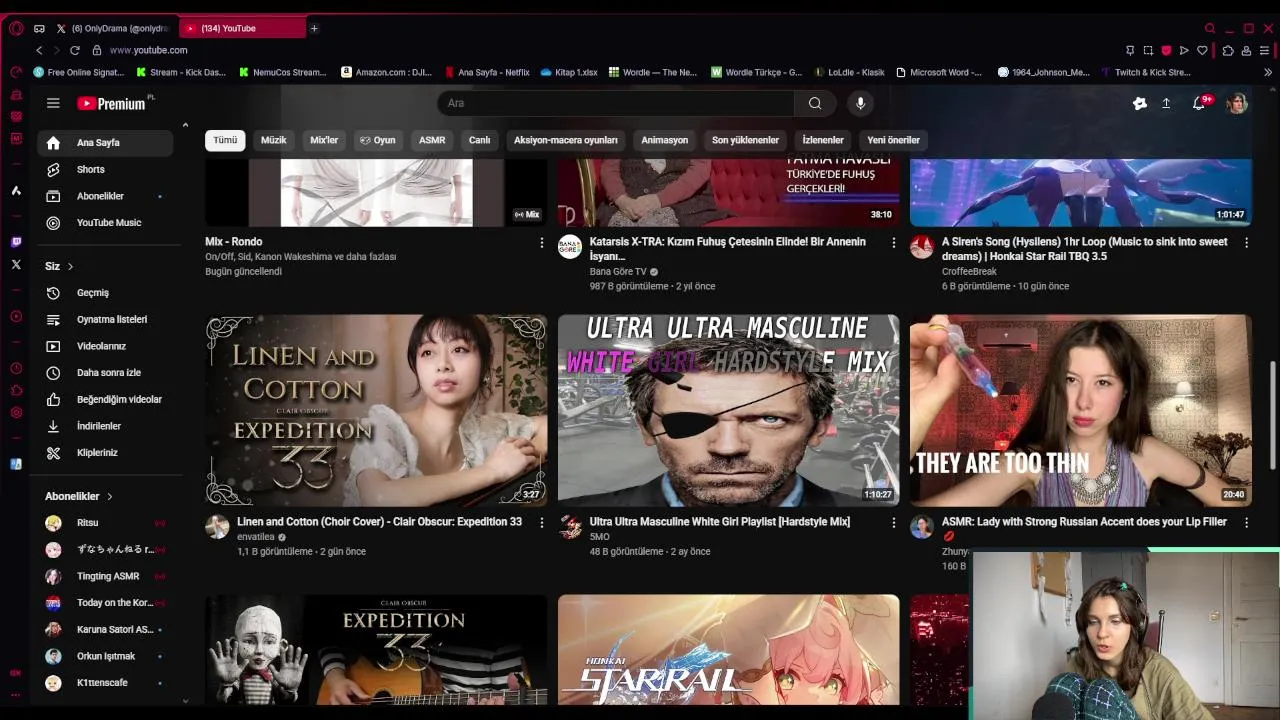Screen dimensions: 1280x720
Task: Open options for Ultra Ultra Masculine playlist
Action: (894, 523)
